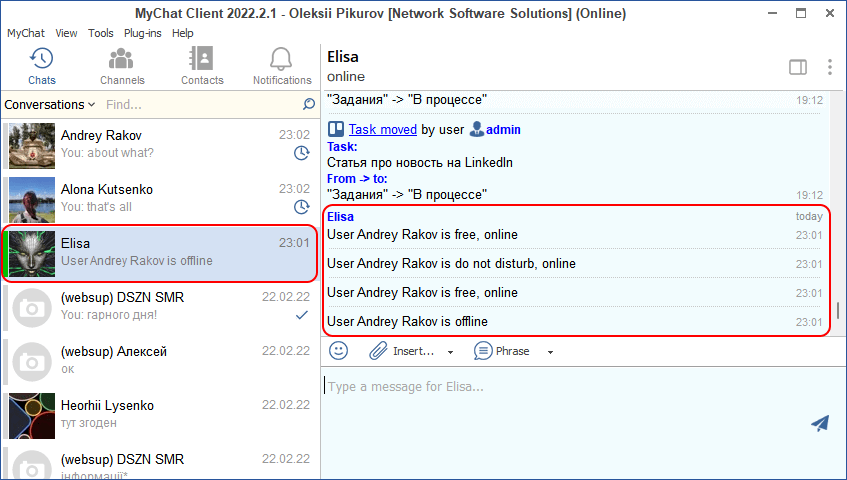Click the Task moved link
The image size is (847, 480).
click(382, 129)
